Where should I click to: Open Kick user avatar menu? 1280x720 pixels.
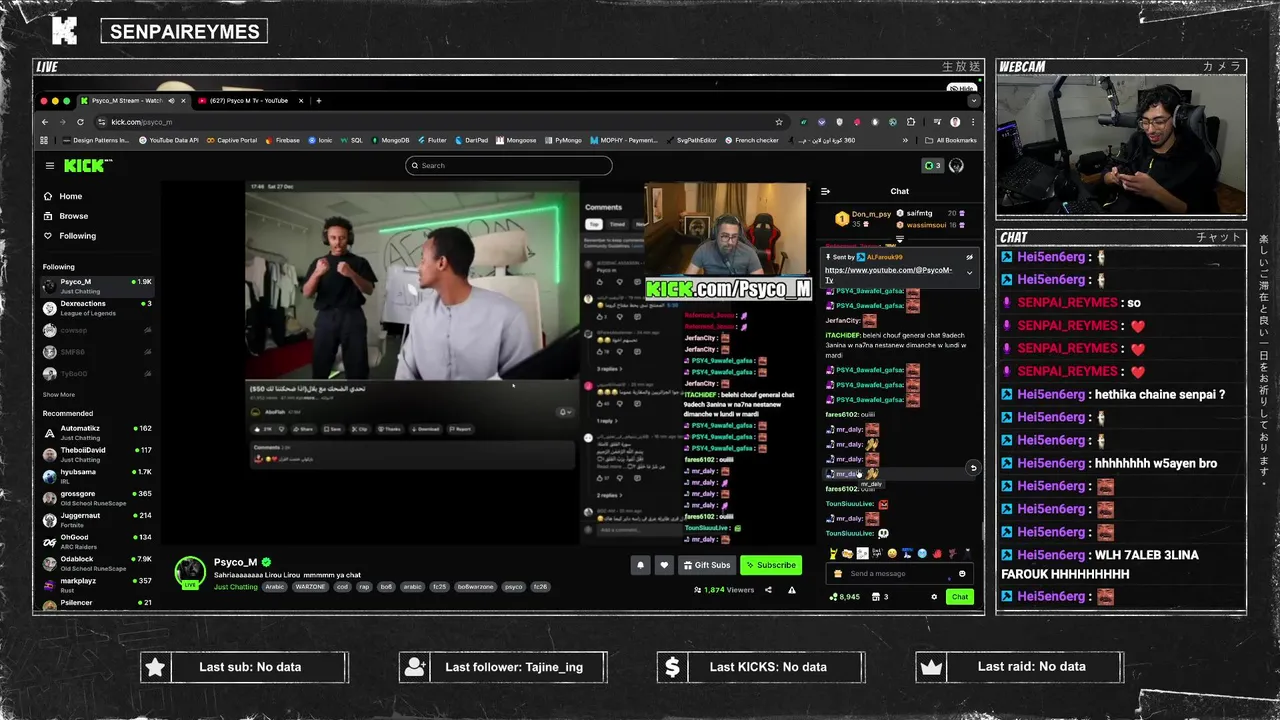click(956, 165)
